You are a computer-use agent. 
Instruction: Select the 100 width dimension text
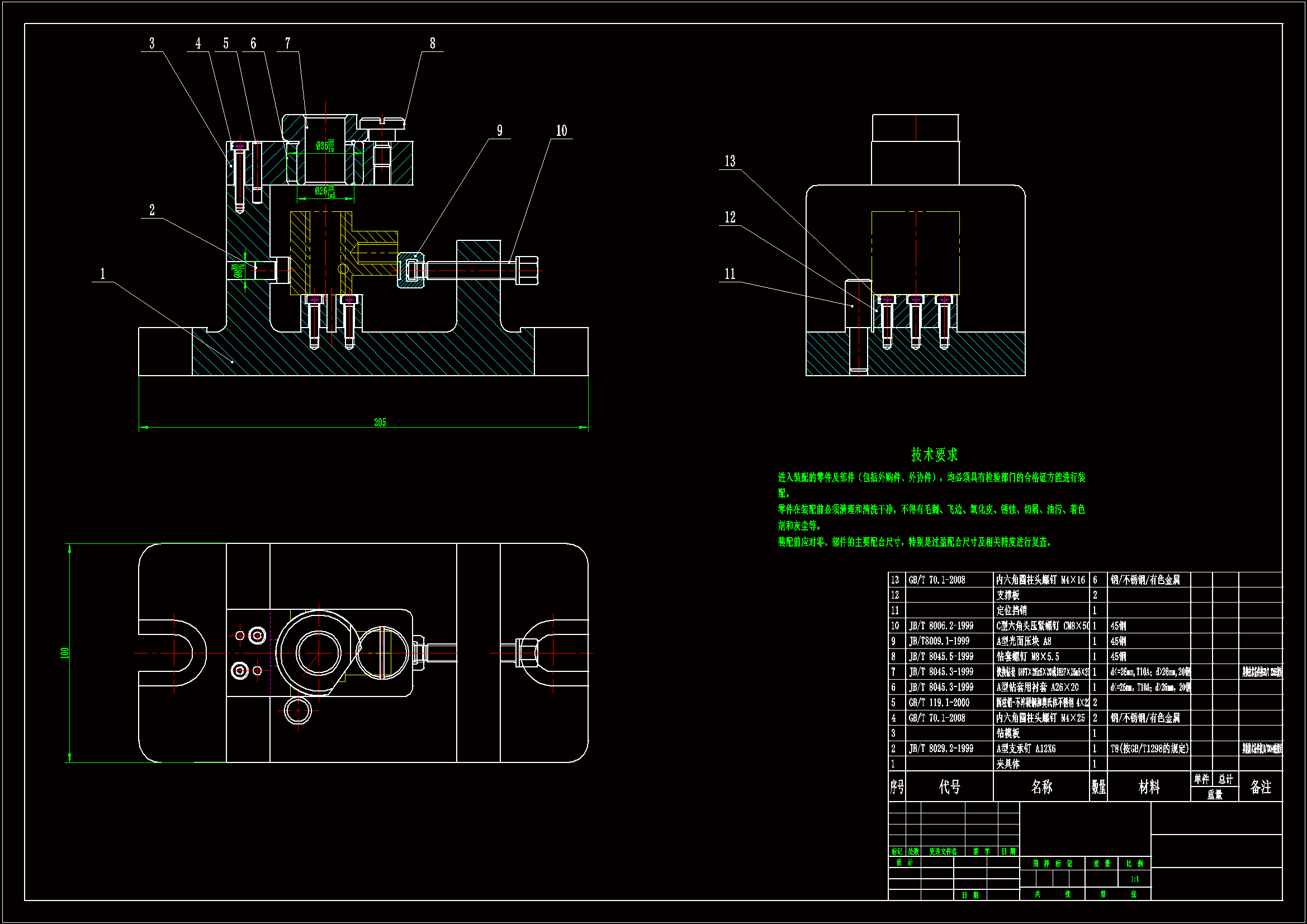pos(64,653)
